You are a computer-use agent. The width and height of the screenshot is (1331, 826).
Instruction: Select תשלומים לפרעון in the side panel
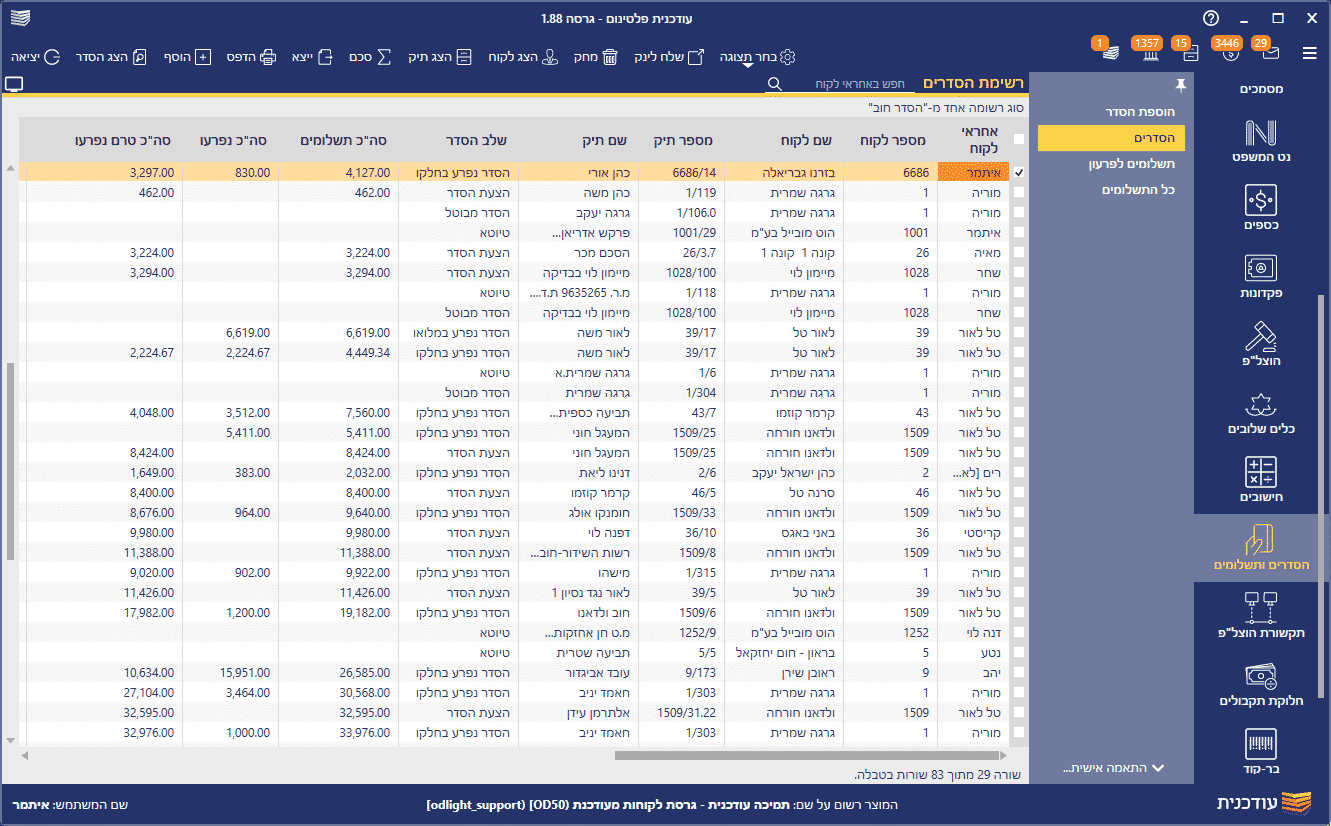click(1131, 164)
